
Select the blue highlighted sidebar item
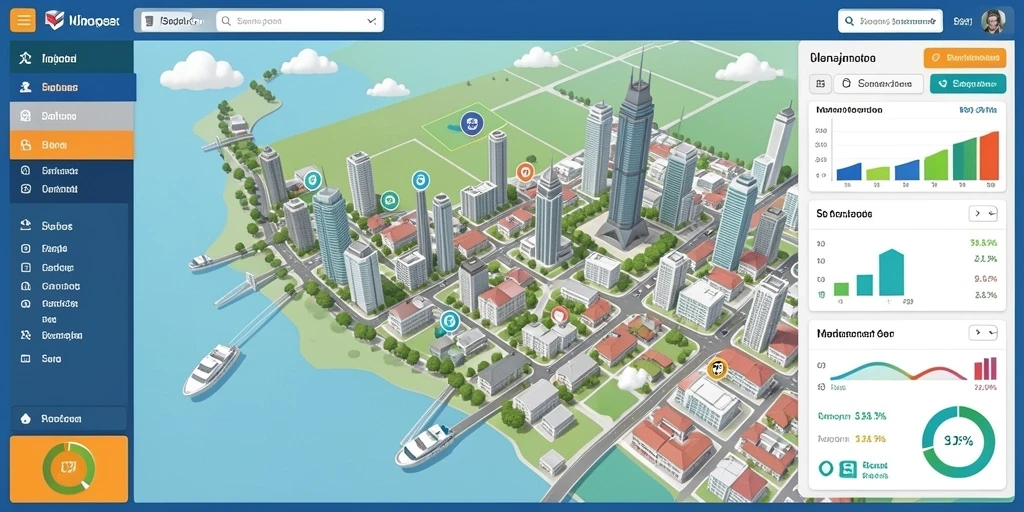pyautogui.click(x=72, y=87)
